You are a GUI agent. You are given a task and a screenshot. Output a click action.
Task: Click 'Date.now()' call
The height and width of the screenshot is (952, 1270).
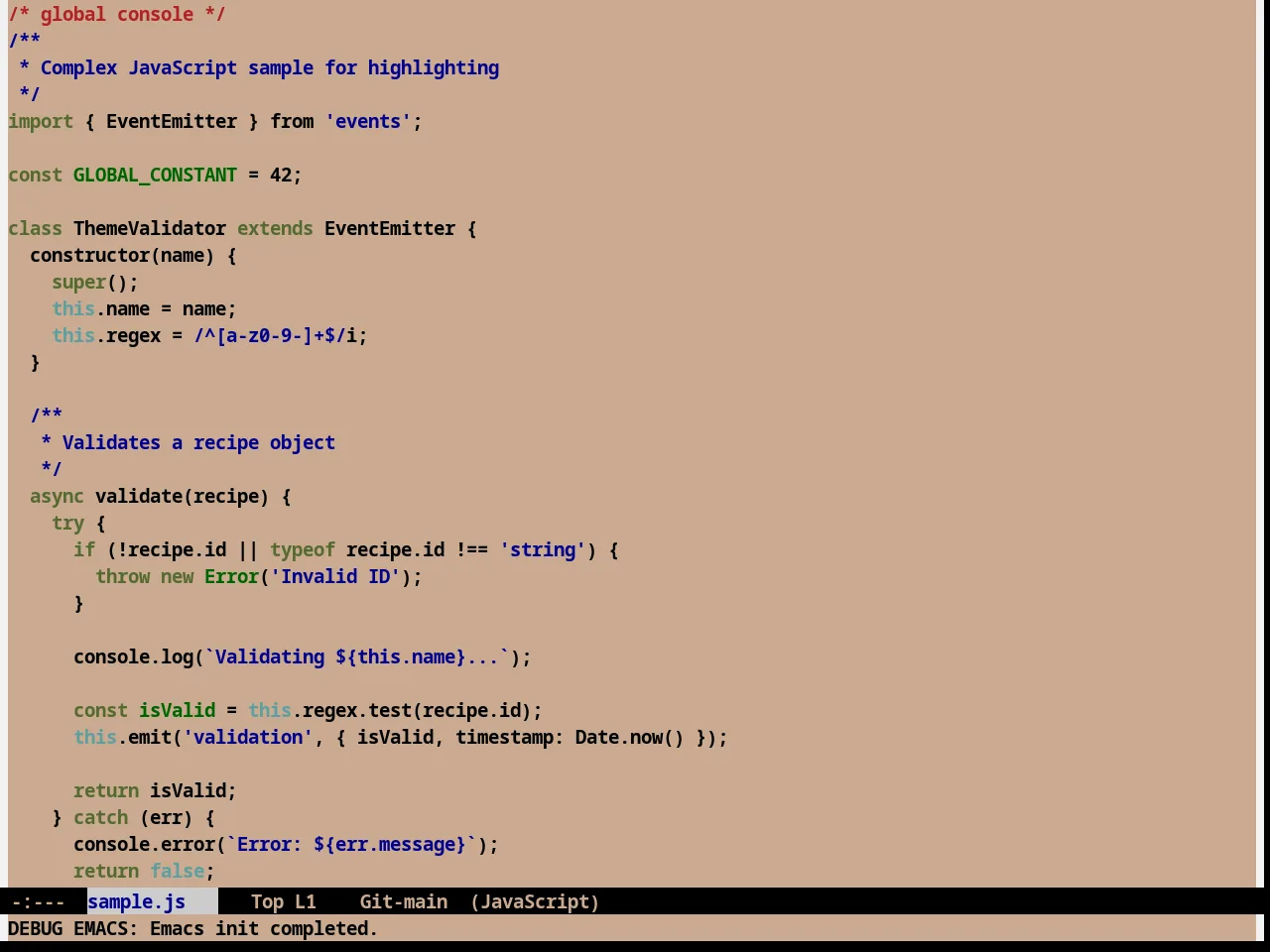[x=630, y=737]
